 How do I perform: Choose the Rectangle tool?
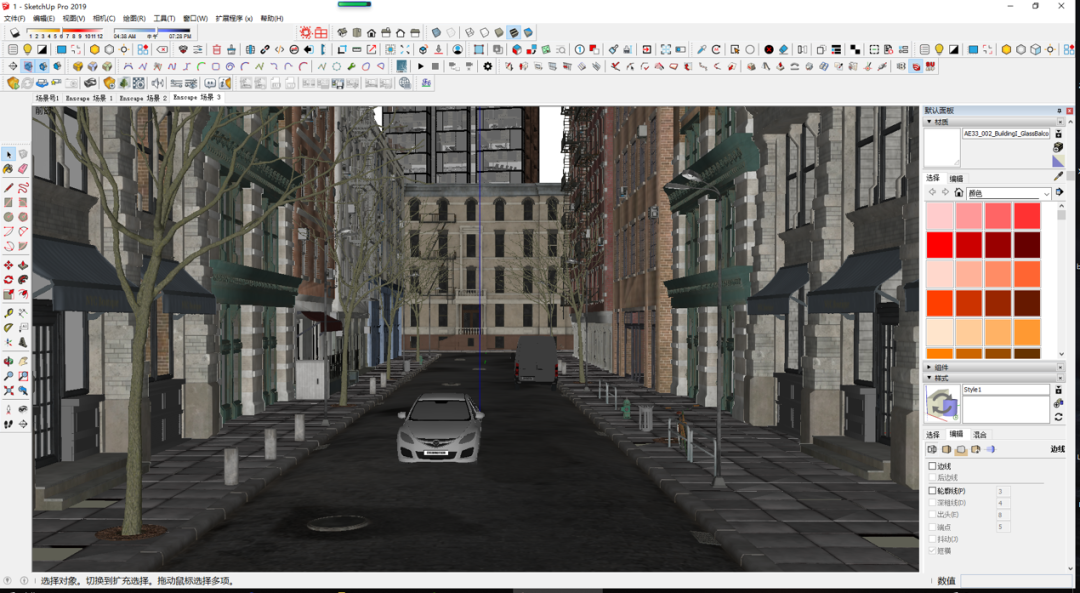click(8, 202)
